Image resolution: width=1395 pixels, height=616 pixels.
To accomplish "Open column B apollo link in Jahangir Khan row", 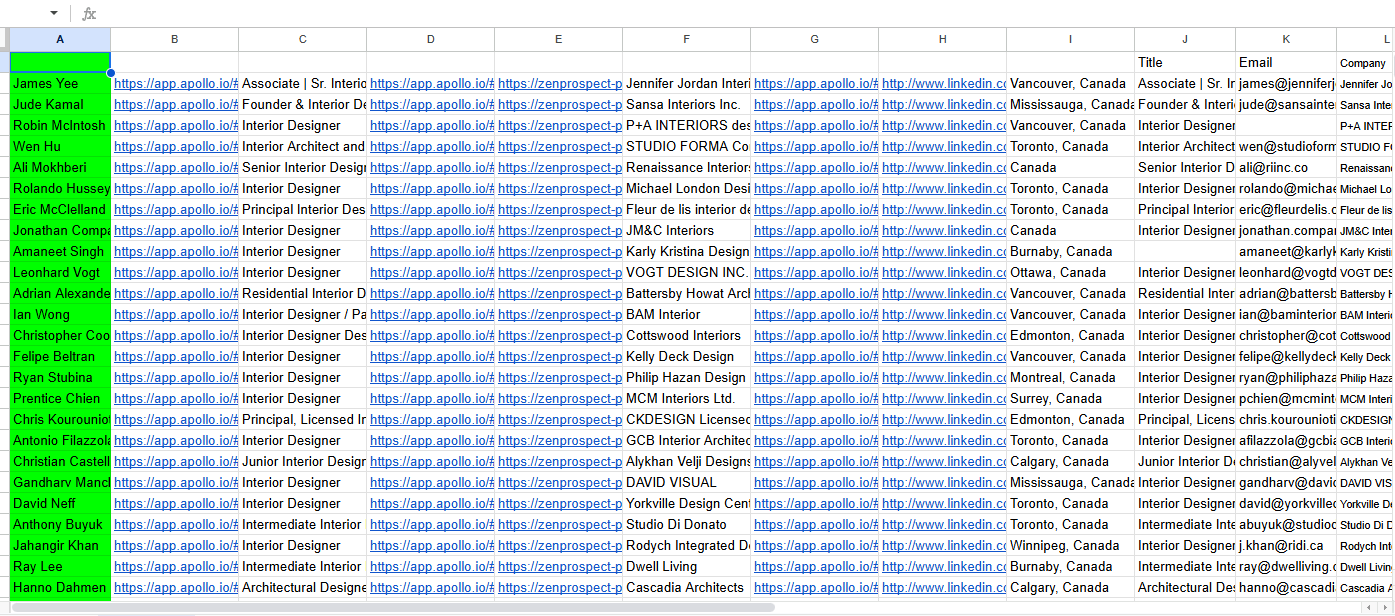I will click(x=175, y=545).
